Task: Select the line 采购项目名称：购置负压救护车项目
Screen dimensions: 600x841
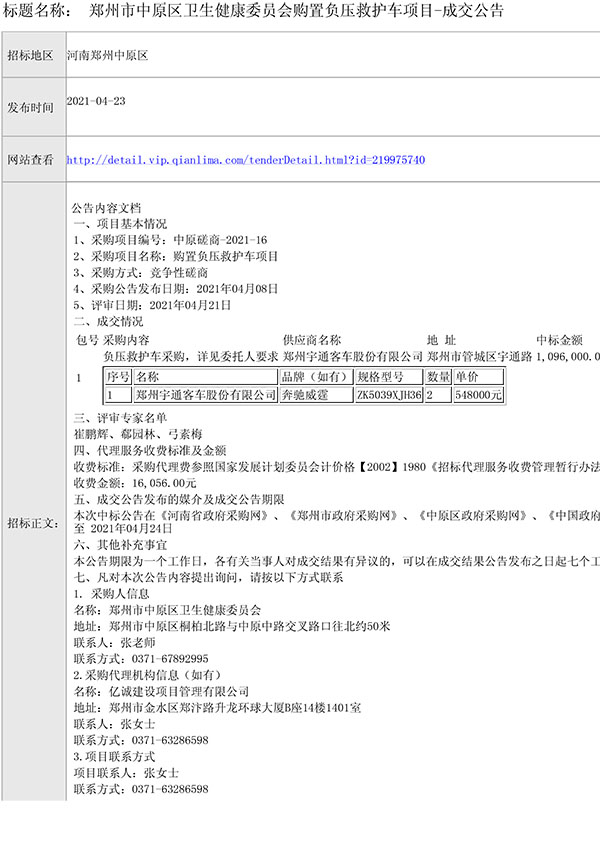Action: click(176, 256)
